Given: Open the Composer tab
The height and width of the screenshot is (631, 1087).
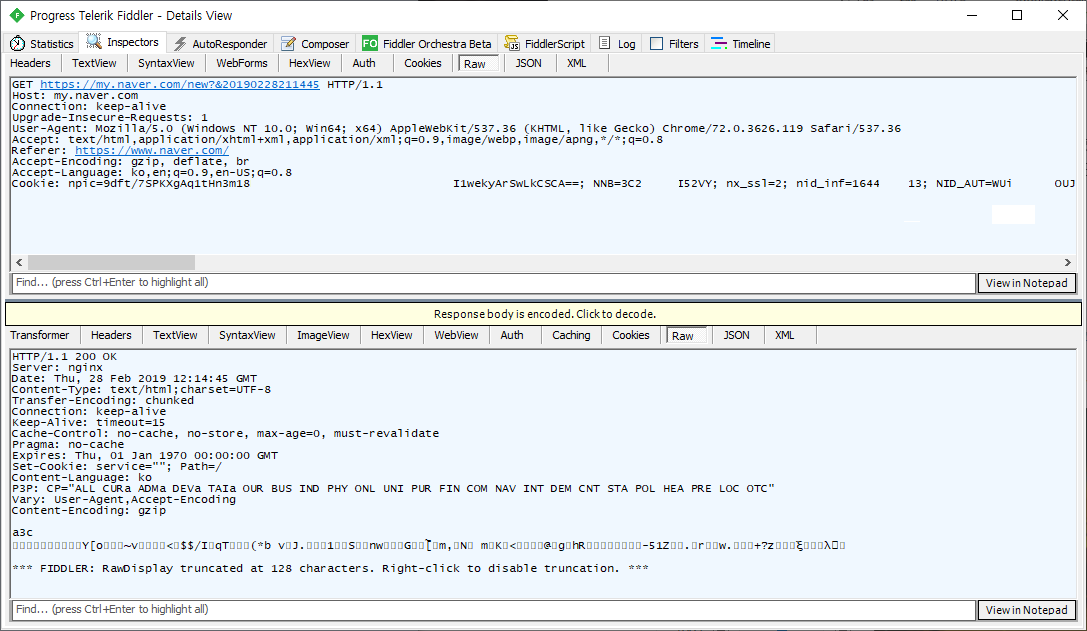Looking at the screenshot, I should (315, 44).
